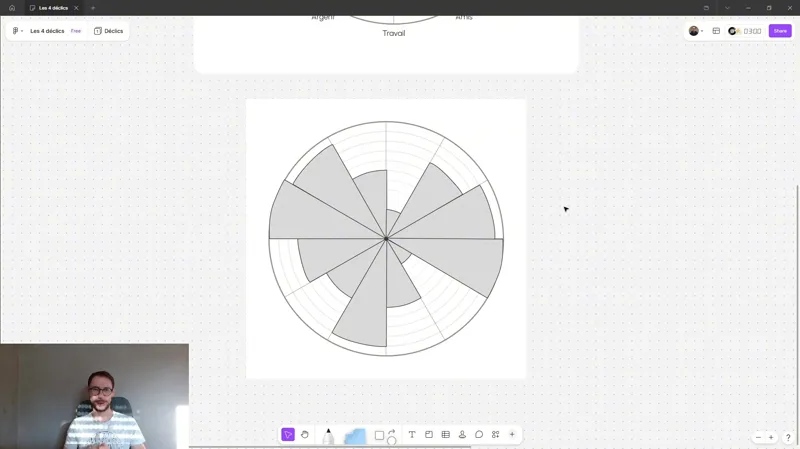This screenshot has height=449, width=800.
Task: Open the Déclics page selector
Action: tap(108, 31)
